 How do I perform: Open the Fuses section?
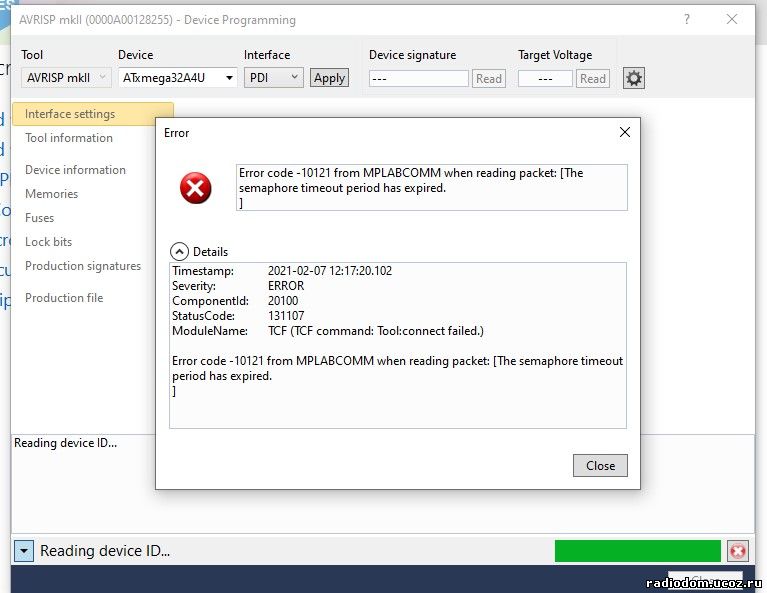click(x=40, y=218)
